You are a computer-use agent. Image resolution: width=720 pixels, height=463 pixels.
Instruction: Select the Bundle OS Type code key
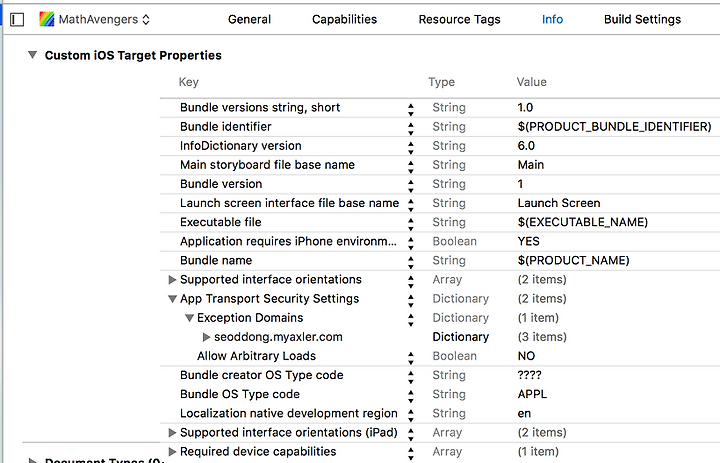(240, 394)
